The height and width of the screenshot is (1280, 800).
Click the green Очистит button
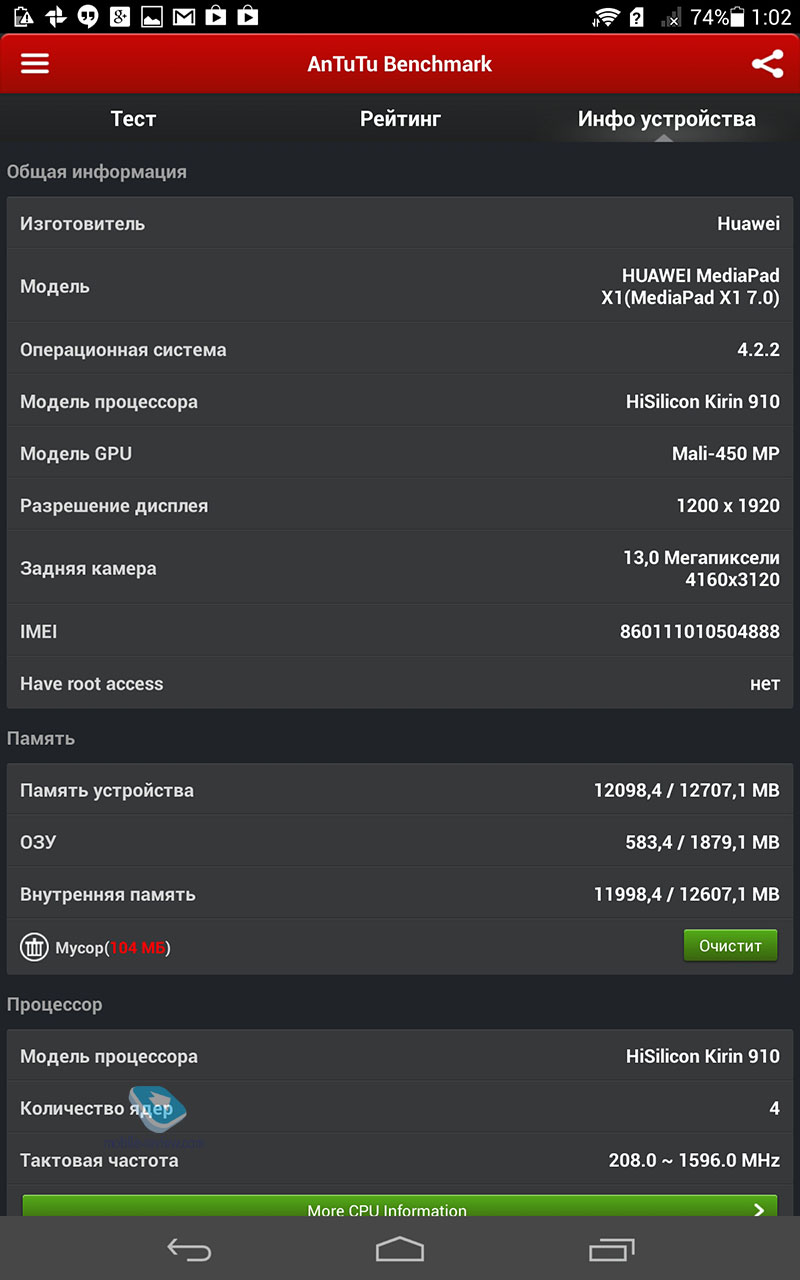point(730,946)
